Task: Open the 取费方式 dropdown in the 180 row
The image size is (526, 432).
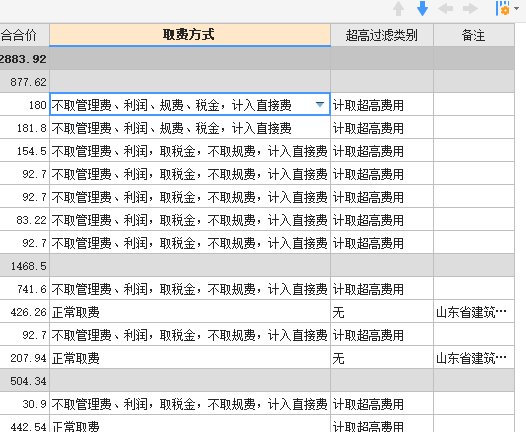Action: click(320, 105)
